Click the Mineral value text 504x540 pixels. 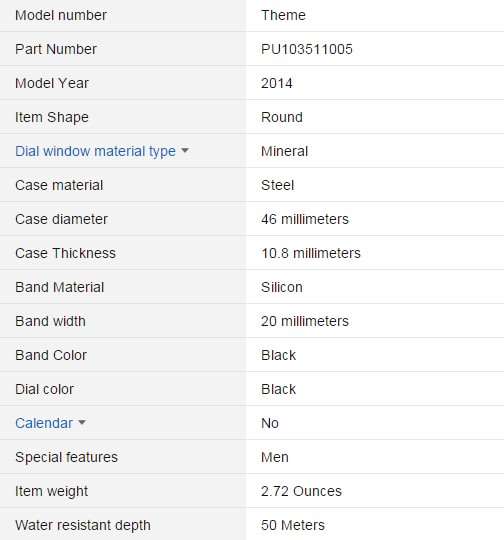tap(284, 151)
